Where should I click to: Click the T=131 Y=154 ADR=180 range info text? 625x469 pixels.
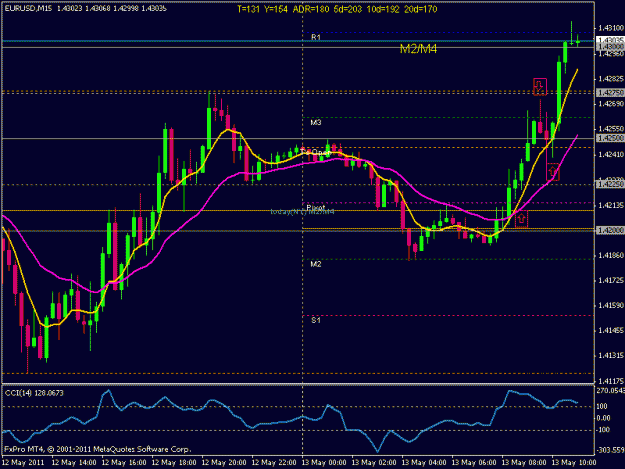(x=337, y=9)
